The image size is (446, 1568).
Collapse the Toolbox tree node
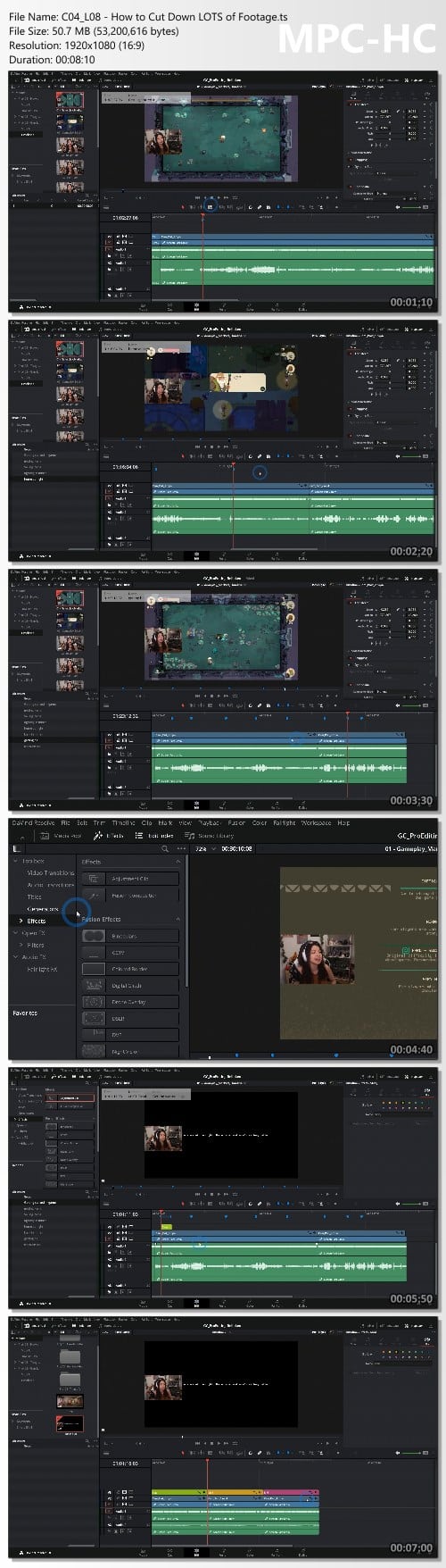14,861
